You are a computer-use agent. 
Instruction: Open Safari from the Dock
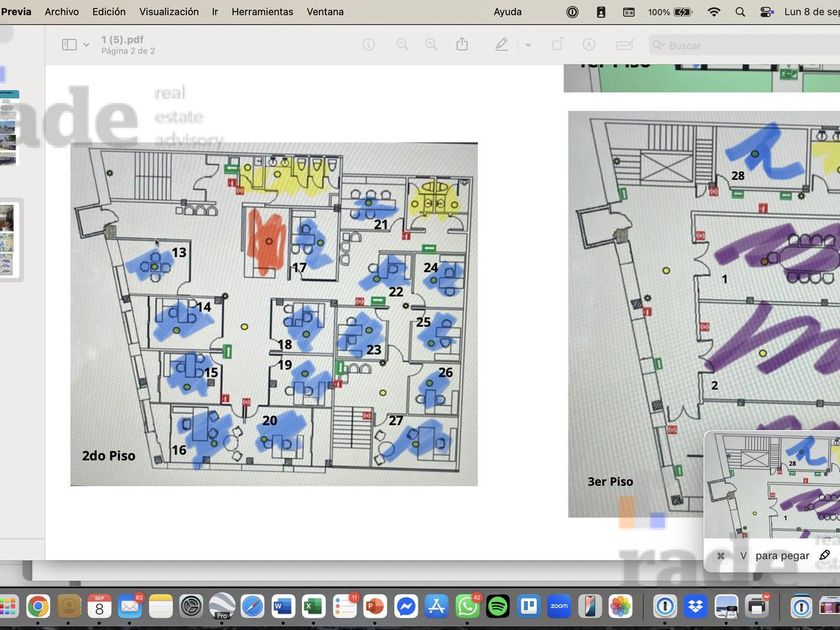252,607
